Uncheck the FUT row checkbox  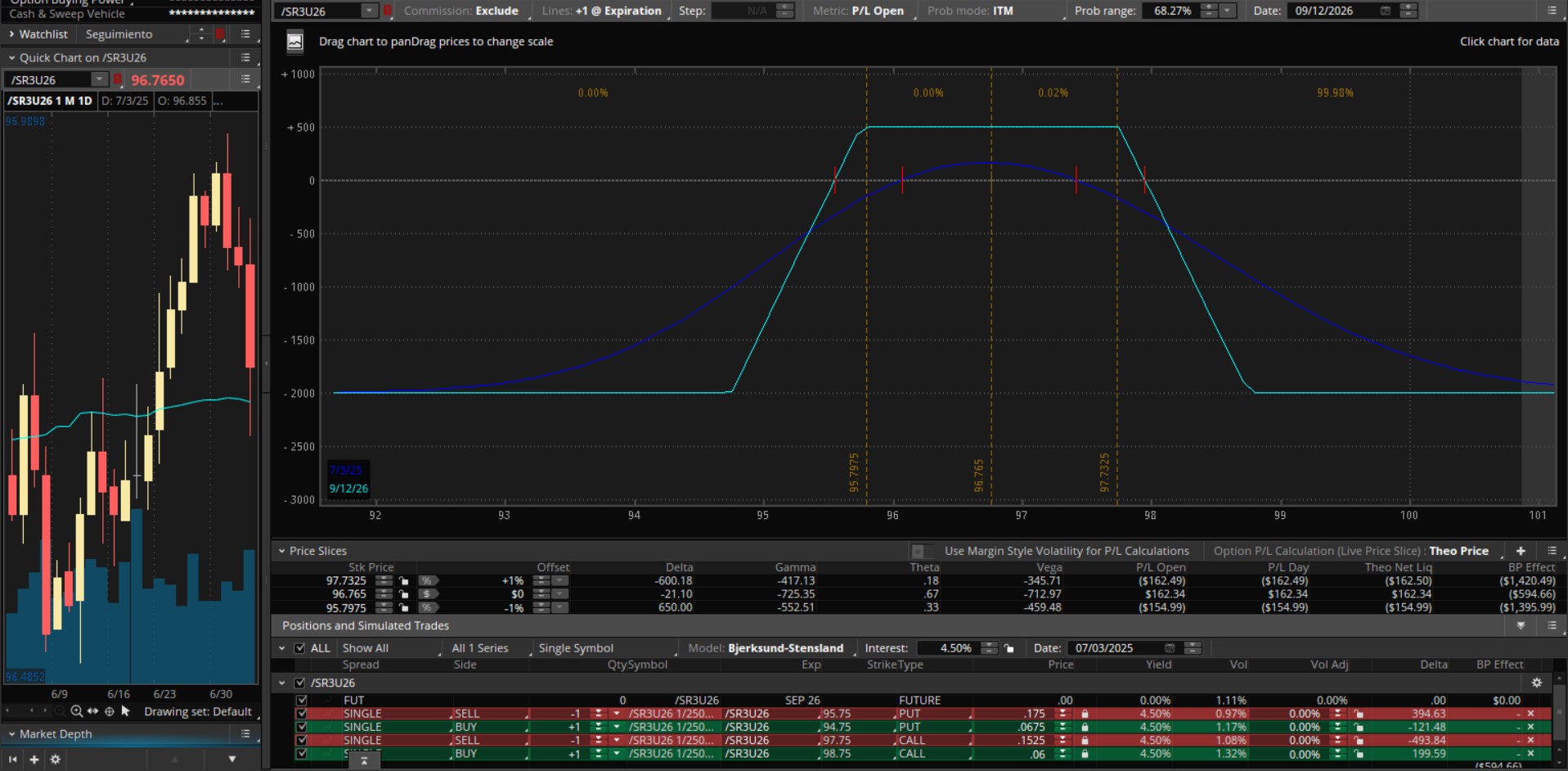tap(302, 701)
